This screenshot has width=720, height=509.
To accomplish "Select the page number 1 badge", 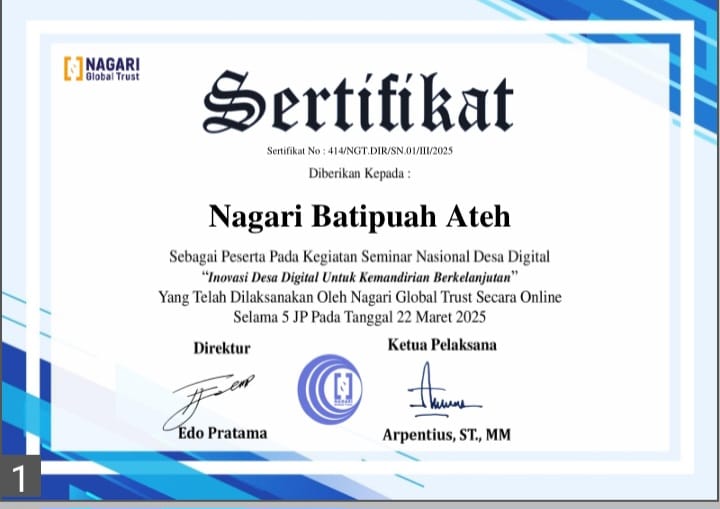I will pos(21,476).
